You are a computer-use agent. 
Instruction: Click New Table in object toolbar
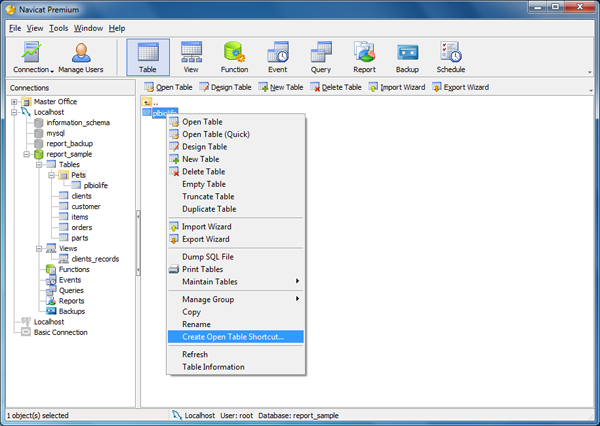(280, 87)
